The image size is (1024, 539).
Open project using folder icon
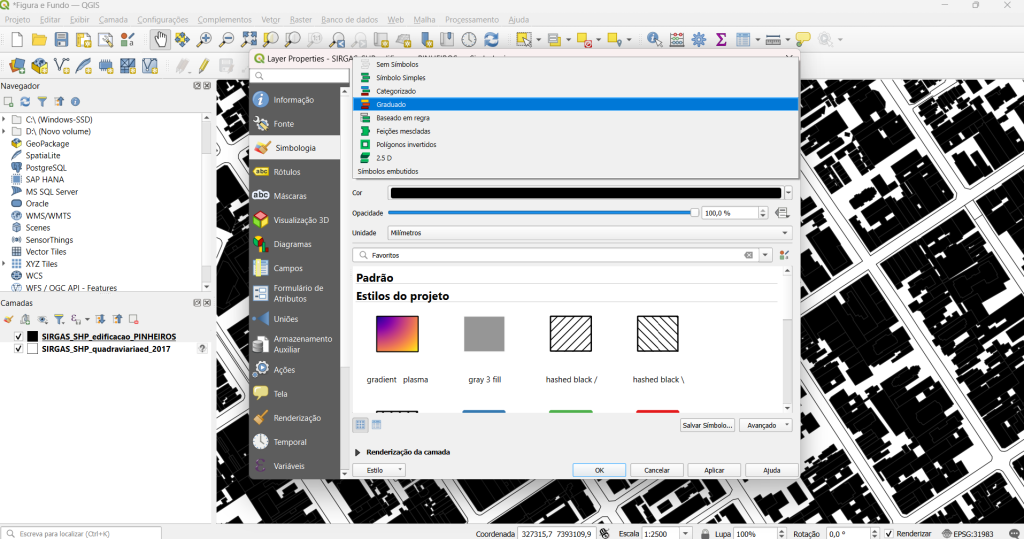pyautogui.click(x=39, y=40)
